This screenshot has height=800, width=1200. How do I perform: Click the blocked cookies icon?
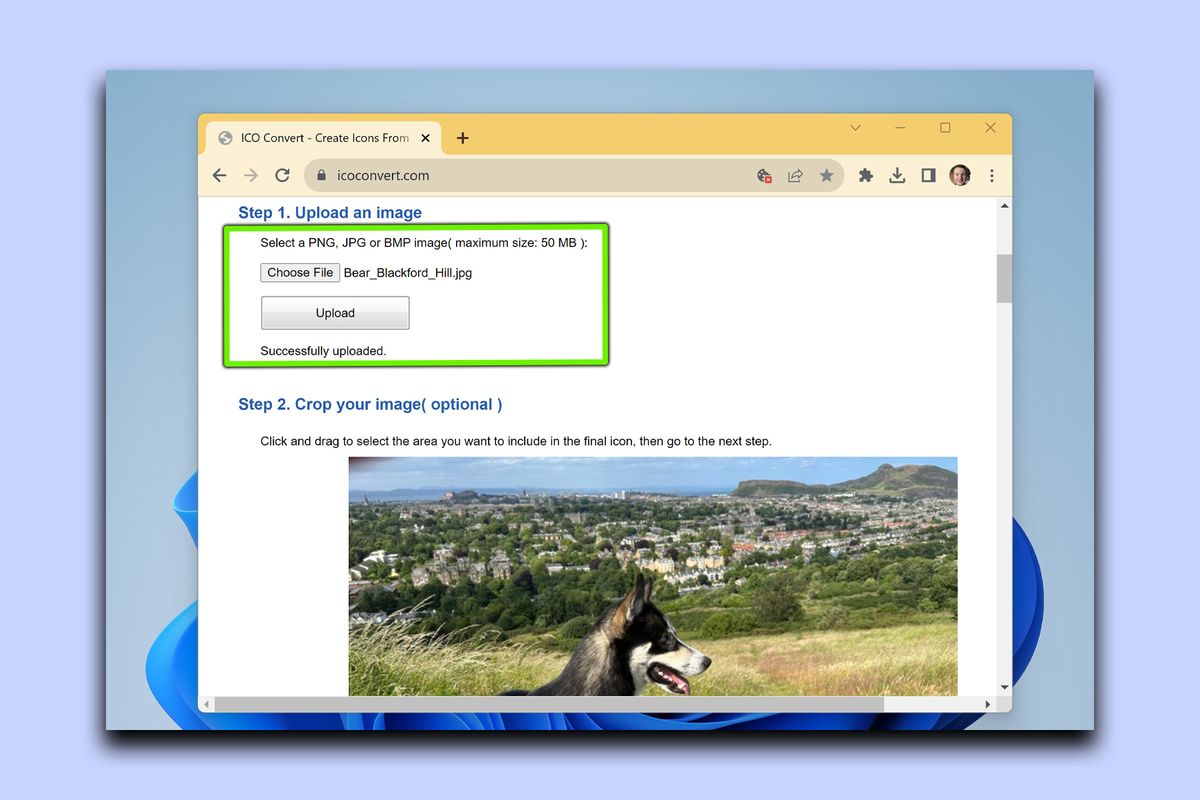pos(763,175)
